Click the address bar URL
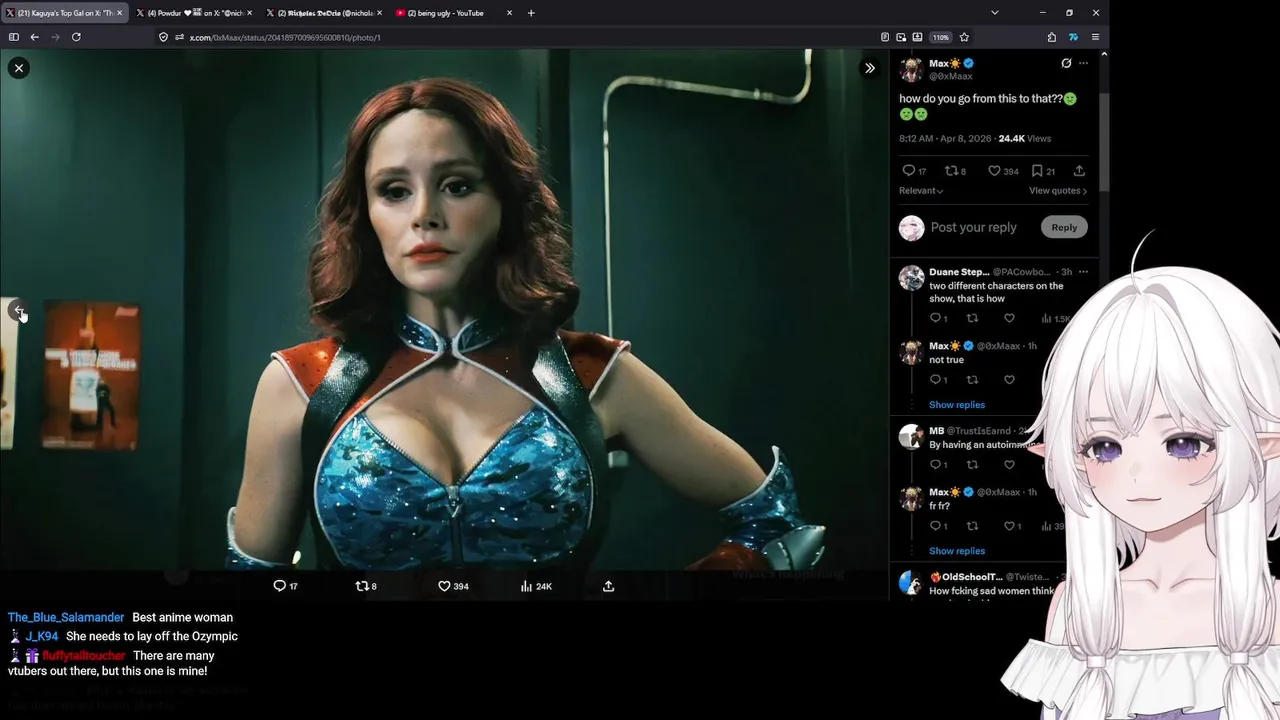Viewport: 1280px width, 720px height. click(x=285, y=37)
